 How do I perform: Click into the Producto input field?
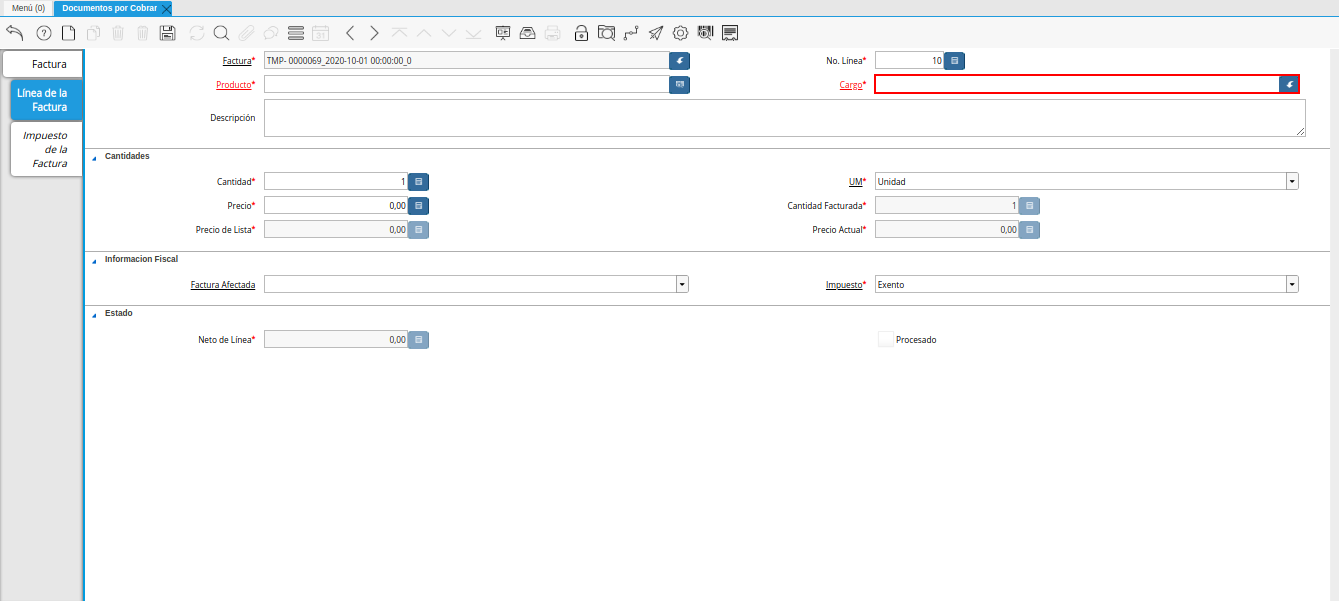[466, 85]
